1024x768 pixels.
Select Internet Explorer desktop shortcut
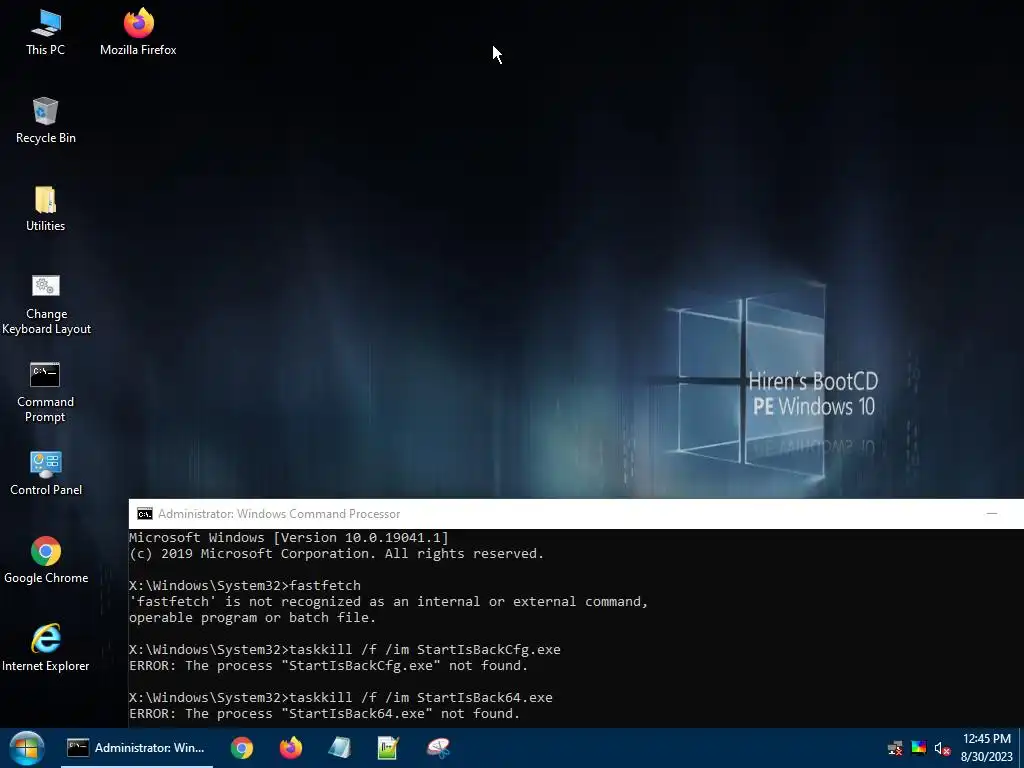(46, 648)
